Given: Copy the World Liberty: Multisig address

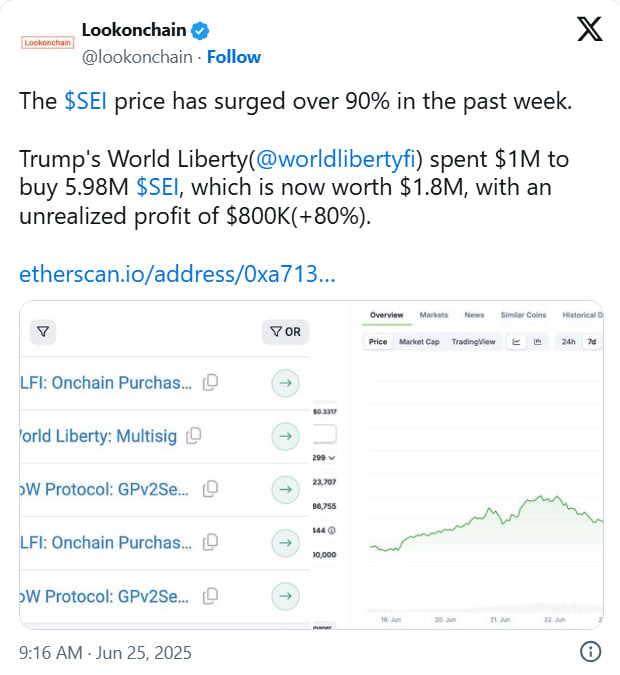Looking at the screenshot, I should pos(195,435).
